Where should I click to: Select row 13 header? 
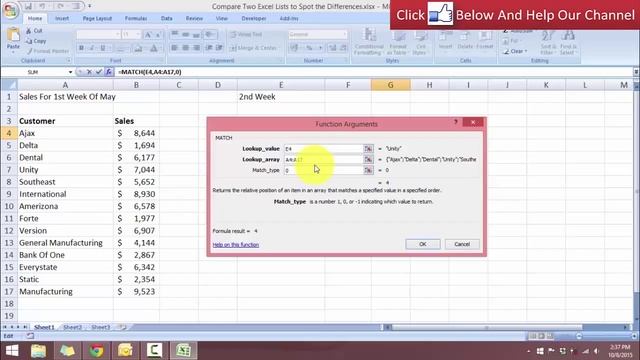9,242
